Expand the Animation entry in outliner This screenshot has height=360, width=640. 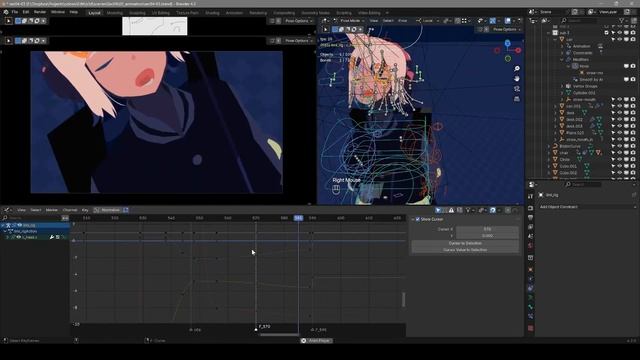click(562, 46)
